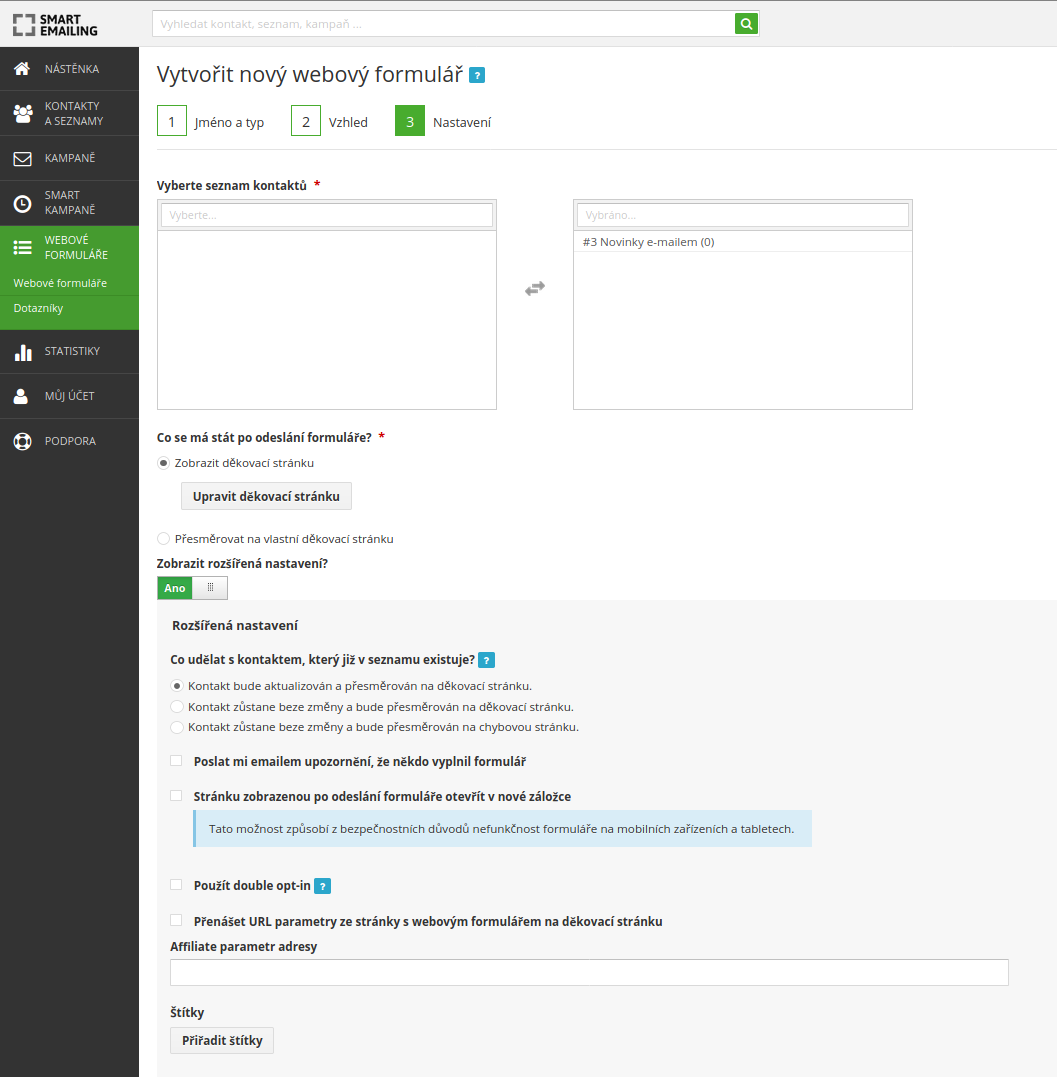Check Přenášet URL parametry option
Screen dimensions: 1057x1077
(x=177, y=920)
